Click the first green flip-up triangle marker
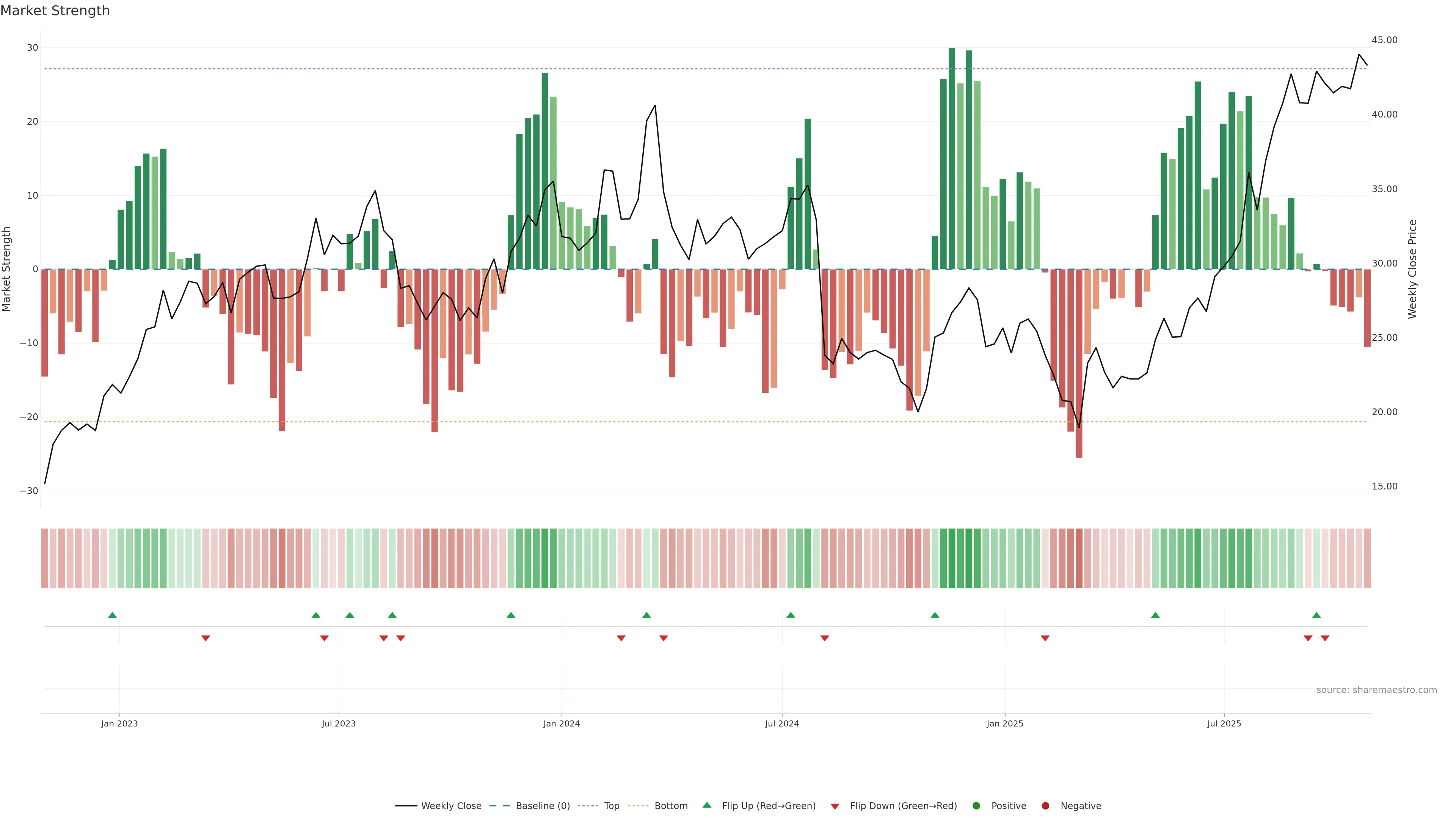Image resolution: width=1456 pixels, height=819 pixels. tap(112, 615)
